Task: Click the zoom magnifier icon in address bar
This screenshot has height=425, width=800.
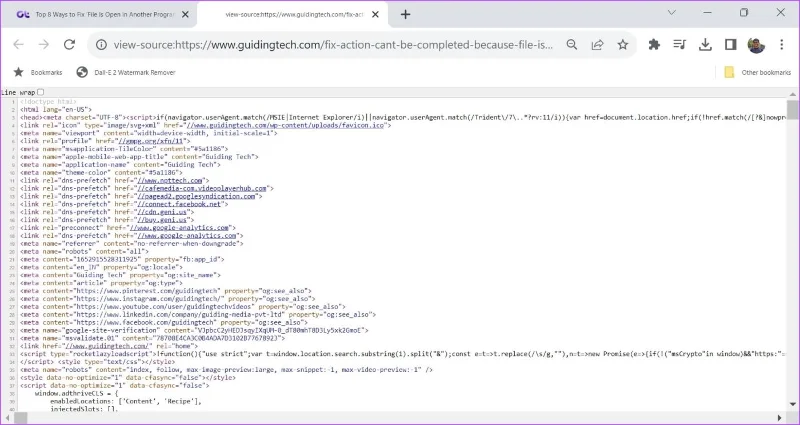Action: pos(572,45)
